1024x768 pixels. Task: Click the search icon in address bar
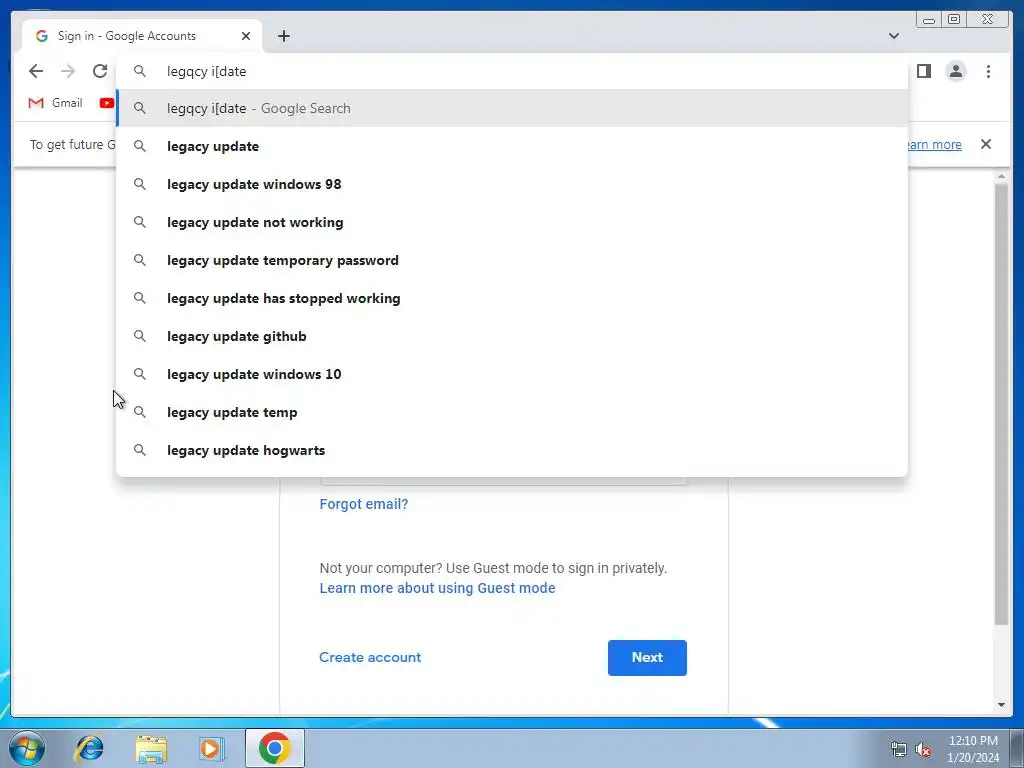point(140,71)
